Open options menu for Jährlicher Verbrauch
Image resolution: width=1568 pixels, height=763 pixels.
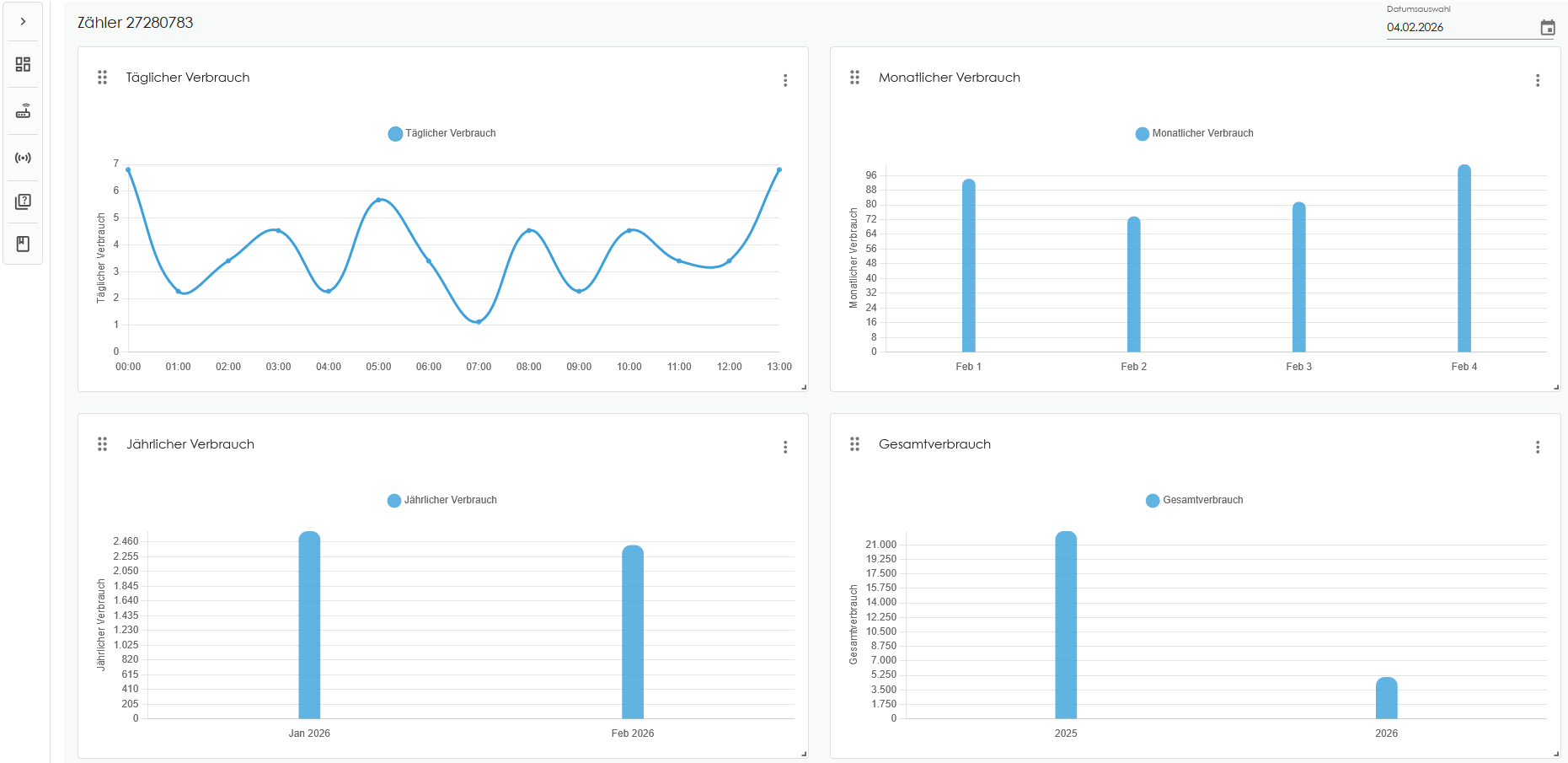(x=784, y=447)
